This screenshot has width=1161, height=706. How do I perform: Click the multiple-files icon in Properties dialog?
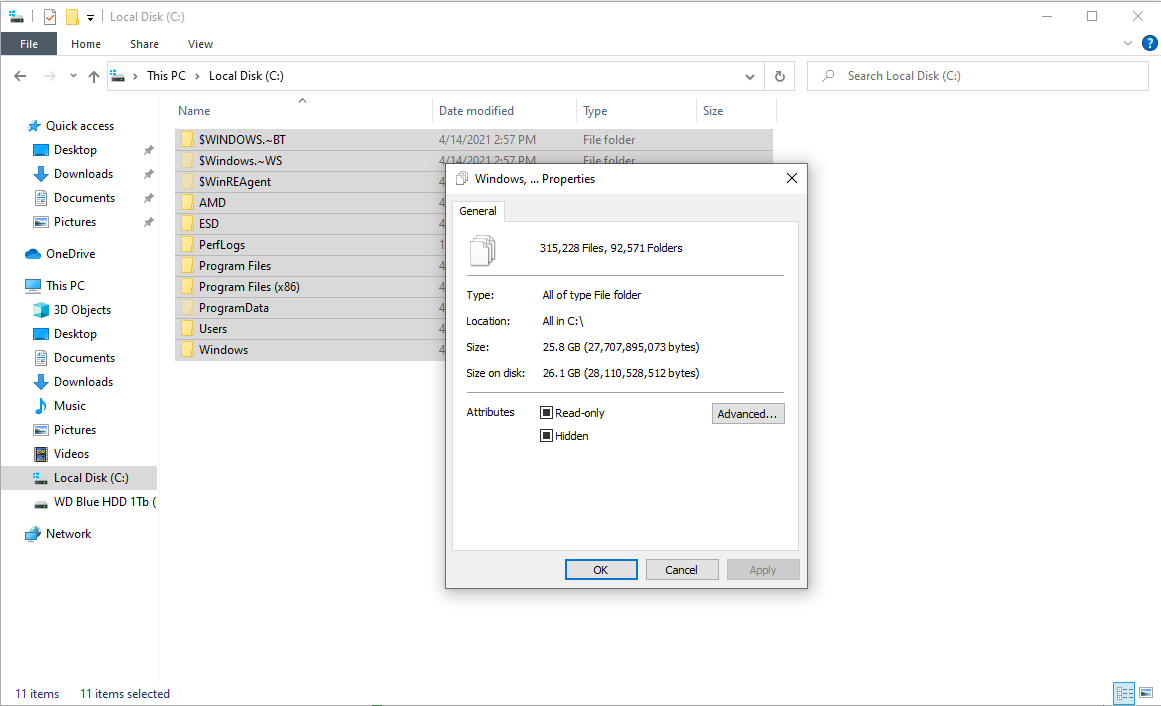(483, 250)
